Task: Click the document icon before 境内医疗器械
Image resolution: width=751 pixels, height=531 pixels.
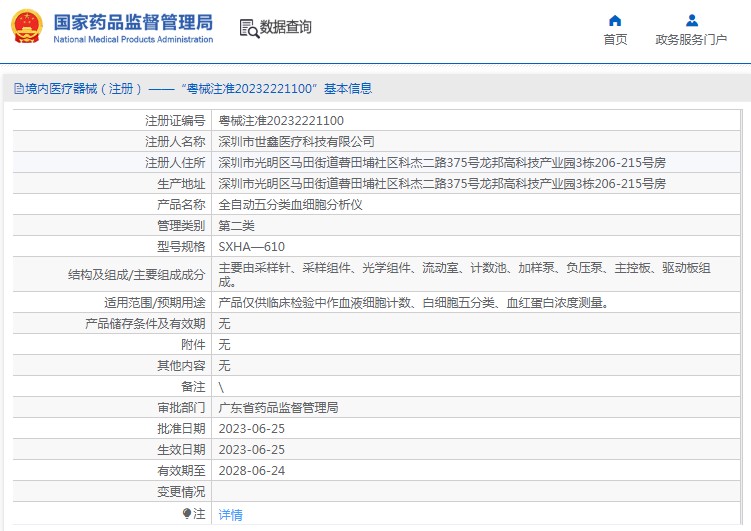Action: click(x=18, y=89)
